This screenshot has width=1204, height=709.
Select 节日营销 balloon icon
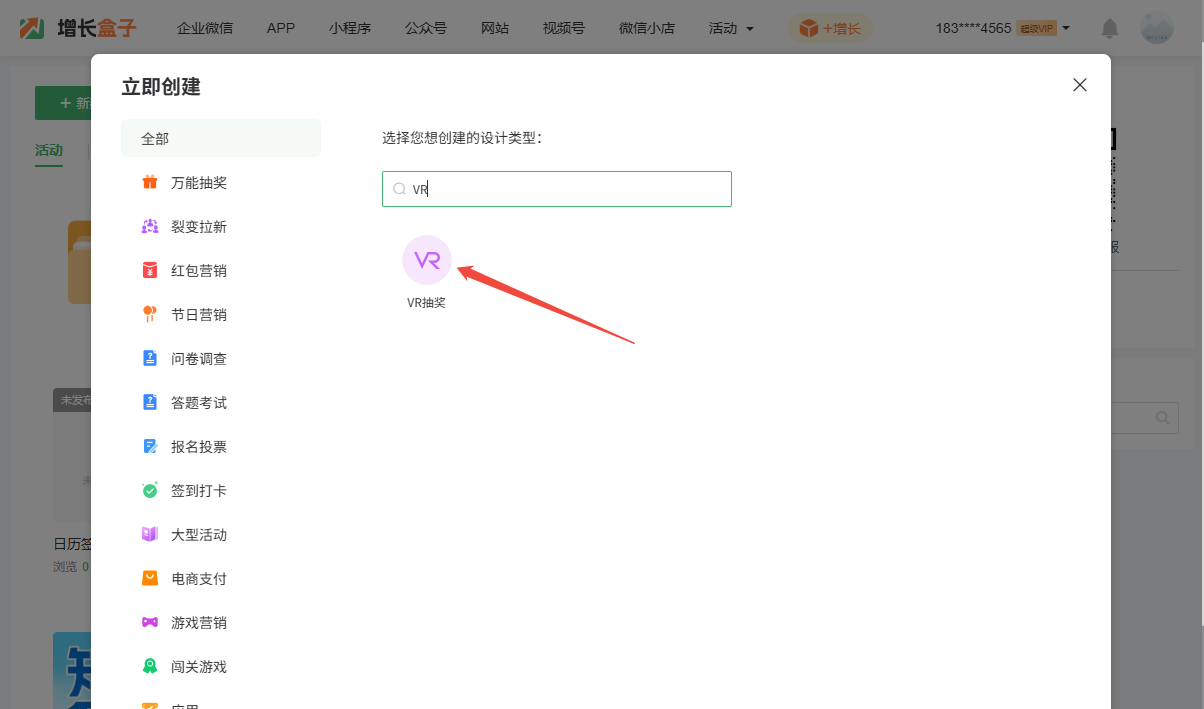pos(150,315)
